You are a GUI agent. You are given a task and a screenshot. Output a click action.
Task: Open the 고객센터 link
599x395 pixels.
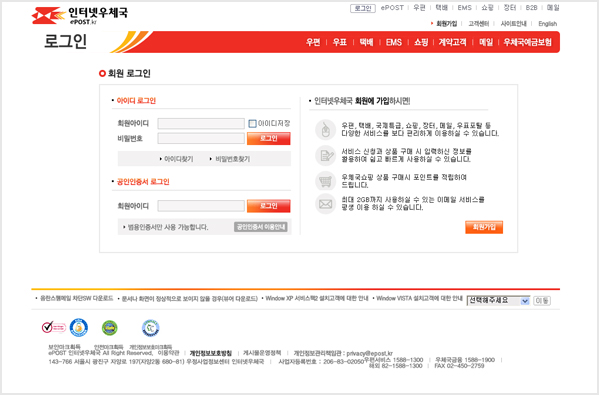(x=479, y=24)
